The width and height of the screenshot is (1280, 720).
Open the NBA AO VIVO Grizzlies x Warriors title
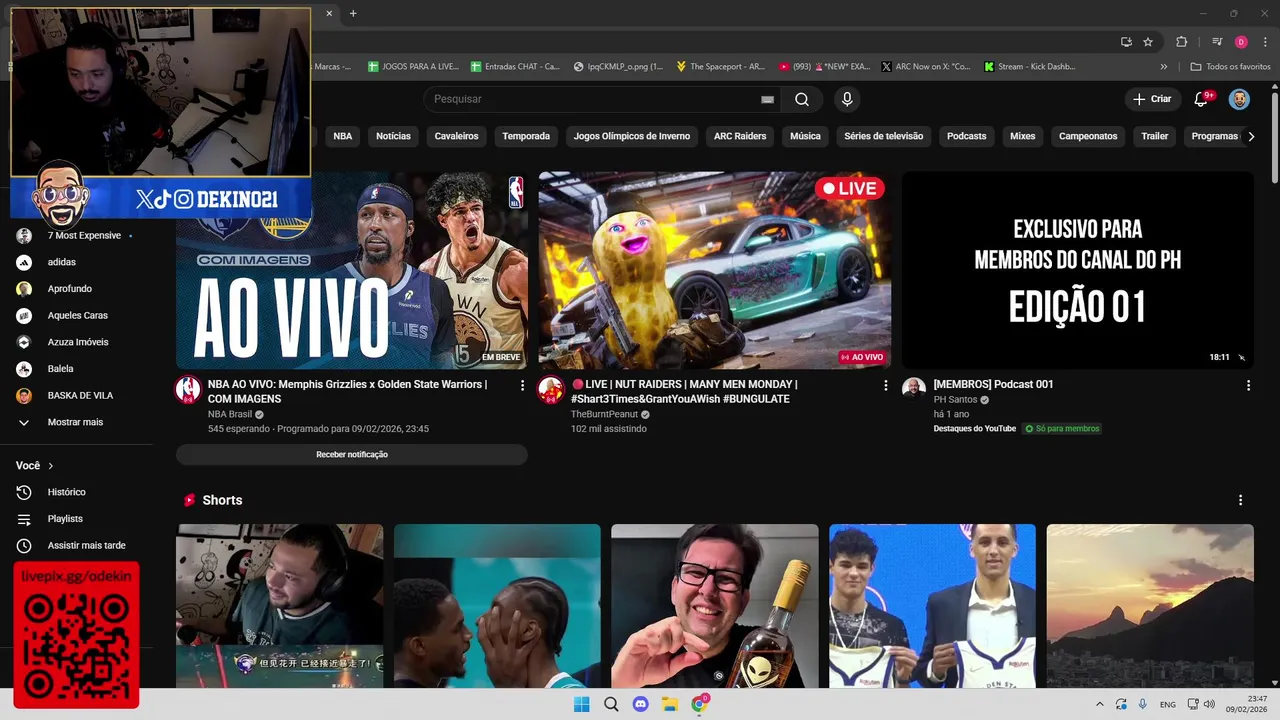[x=348, y=391]
